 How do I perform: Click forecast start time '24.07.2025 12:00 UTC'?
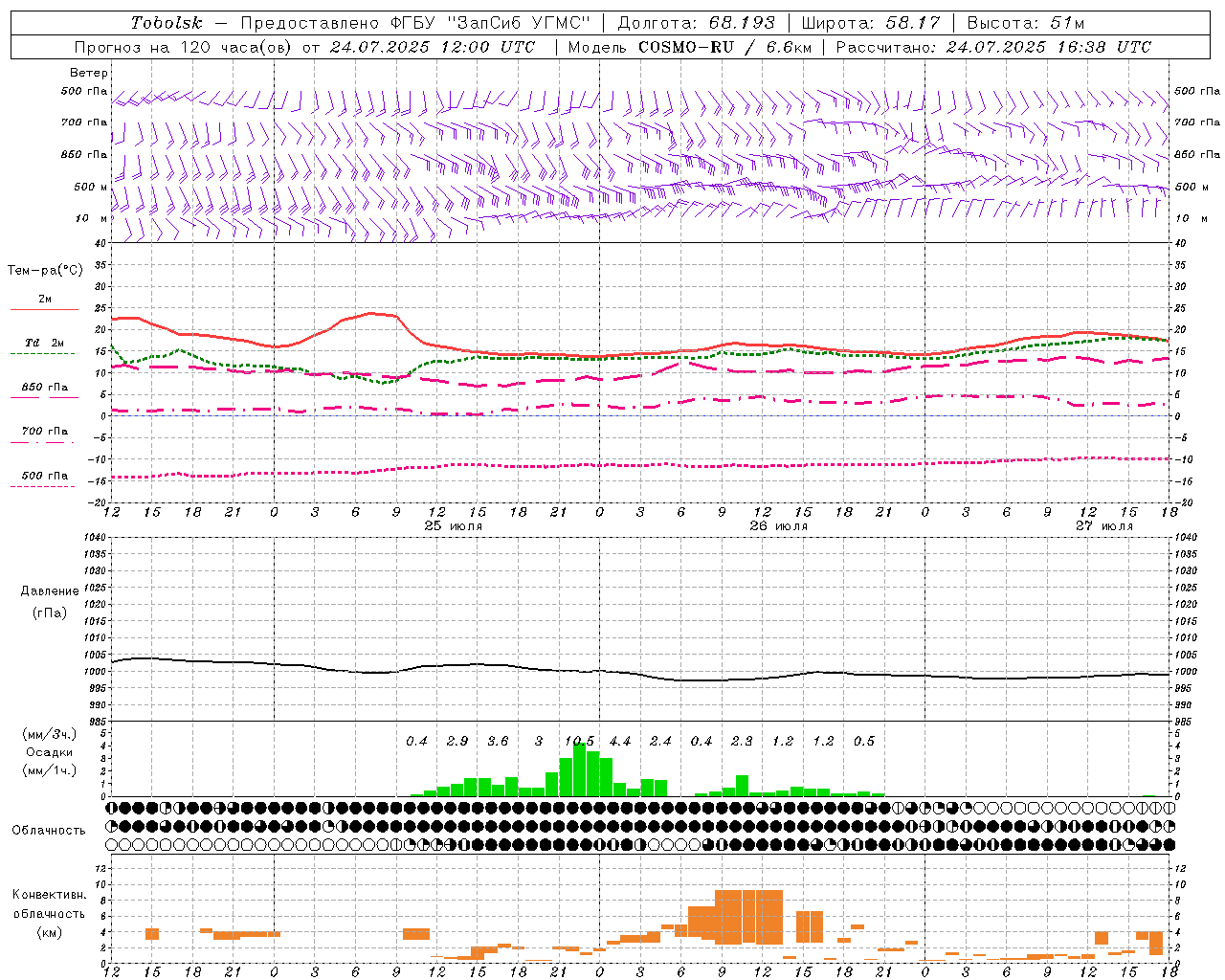point(433,47)
